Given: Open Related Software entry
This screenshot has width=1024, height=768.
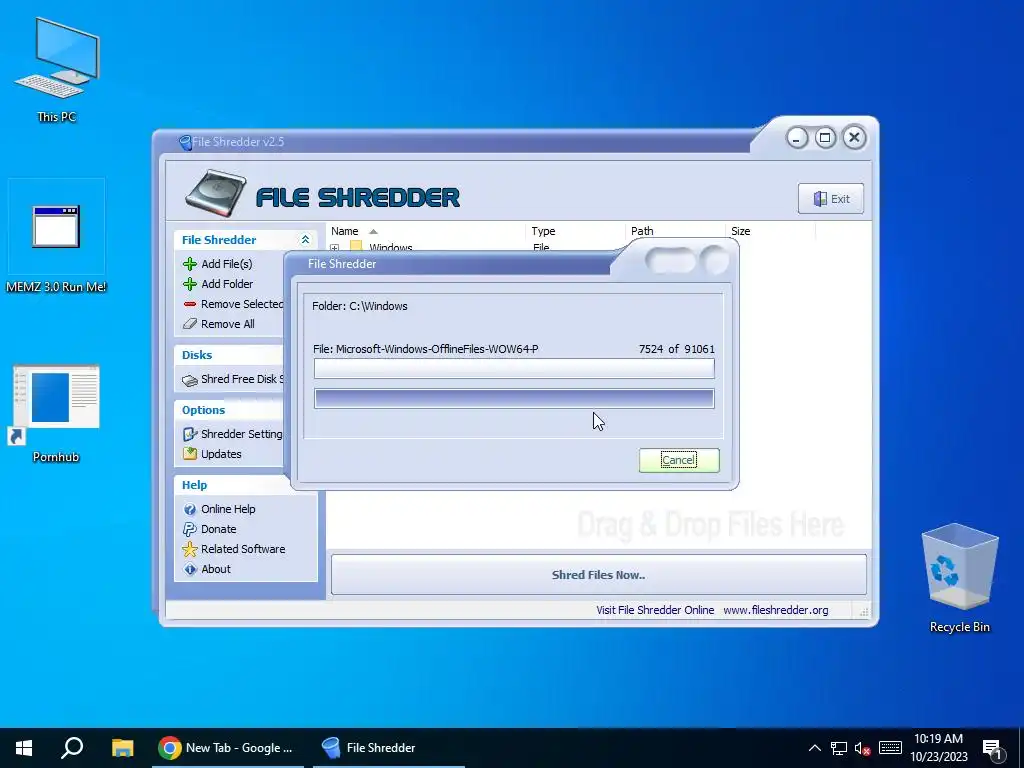Looking at the screenshot, I should 243,549.
